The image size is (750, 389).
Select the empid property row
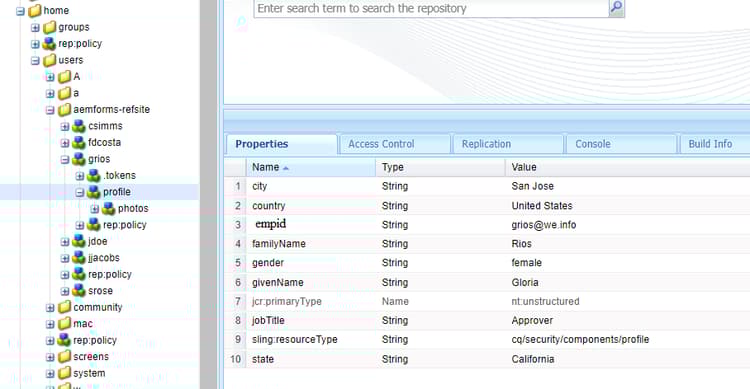(487, 224)
